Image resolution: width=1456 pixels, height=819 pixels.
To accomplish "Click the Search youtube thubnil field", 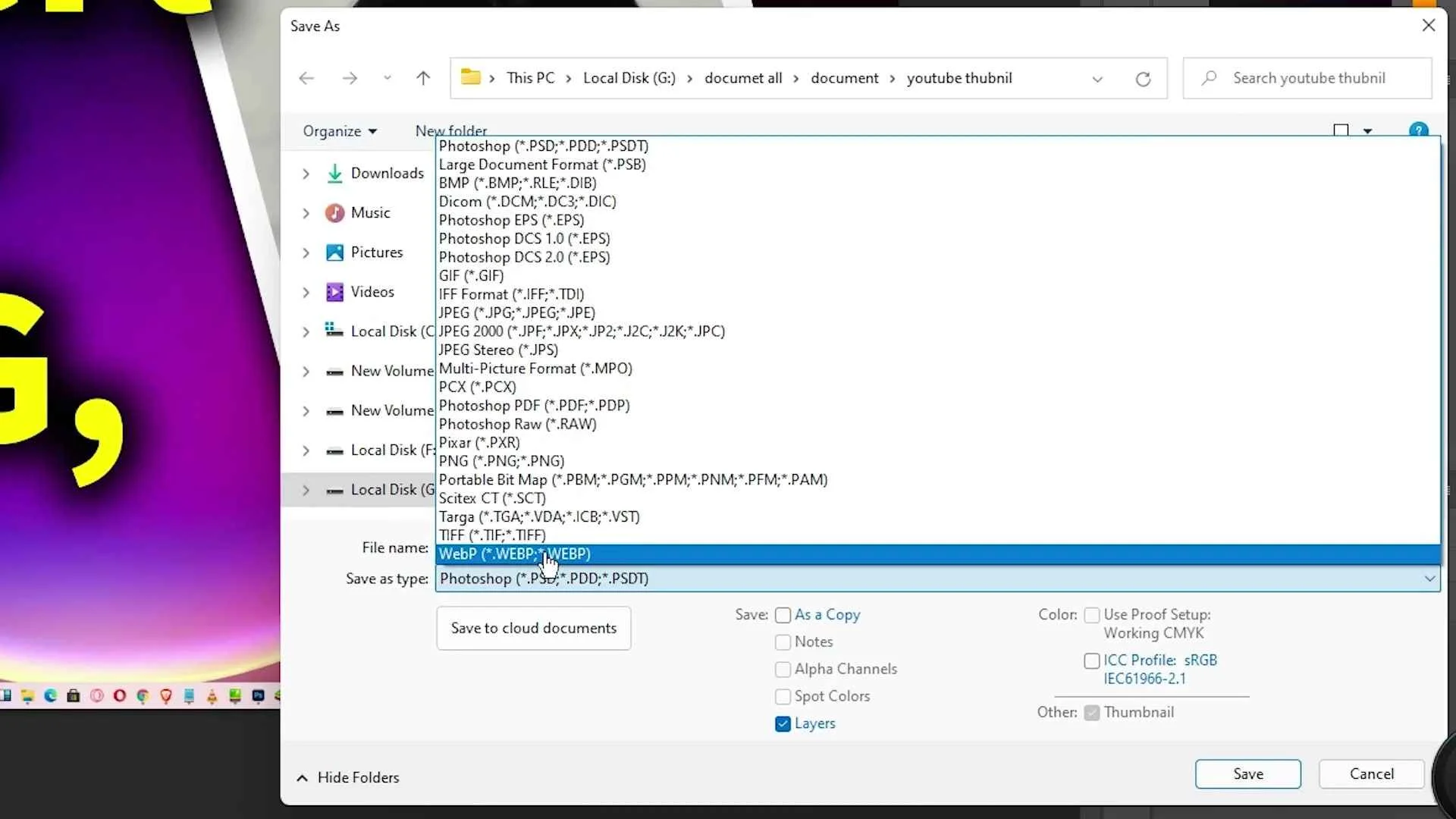I will tap(1307, 78).
